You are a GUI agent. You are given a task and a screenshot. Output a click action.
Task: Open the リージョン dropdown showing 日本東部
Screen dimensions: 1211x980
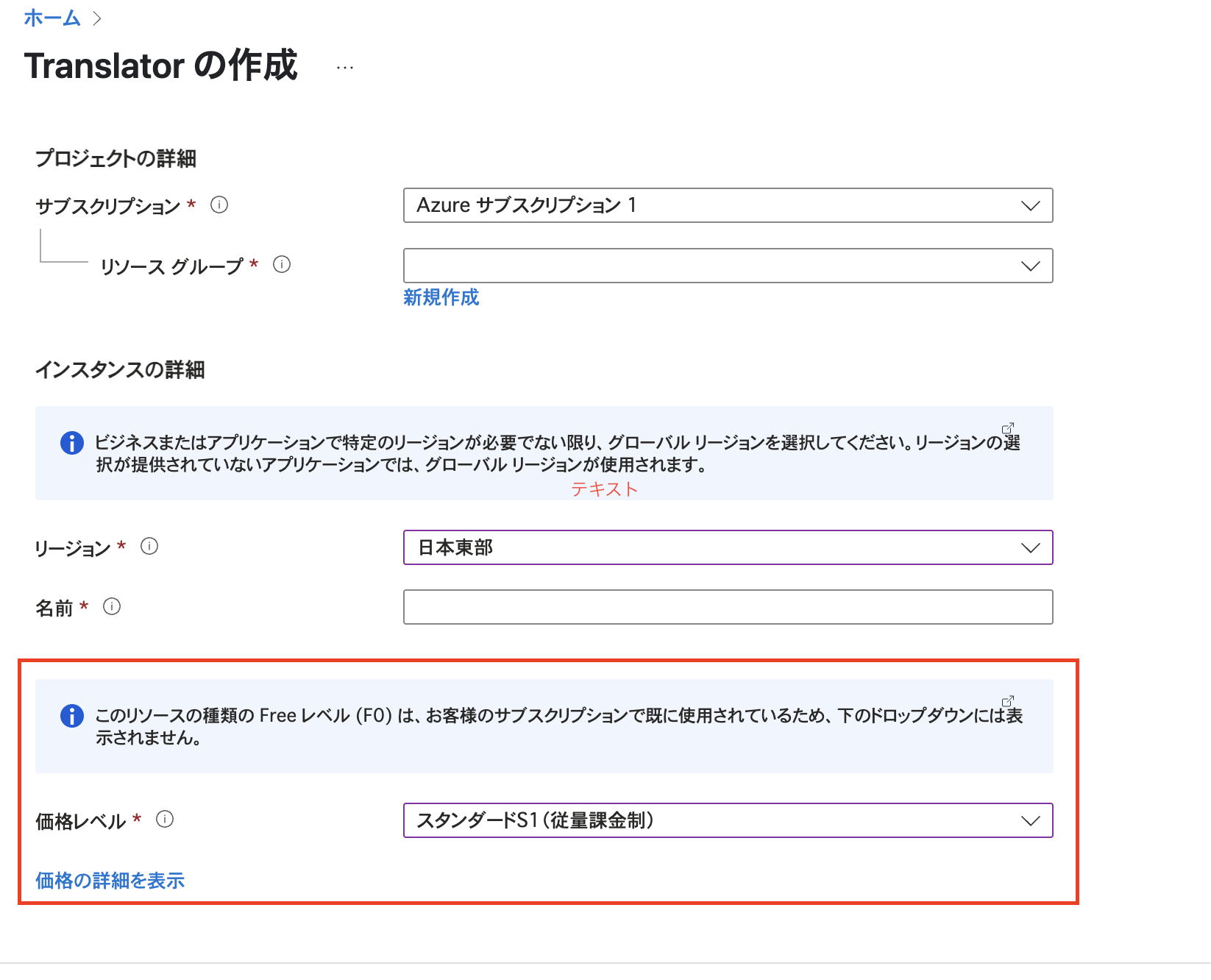pos(1031,547)
